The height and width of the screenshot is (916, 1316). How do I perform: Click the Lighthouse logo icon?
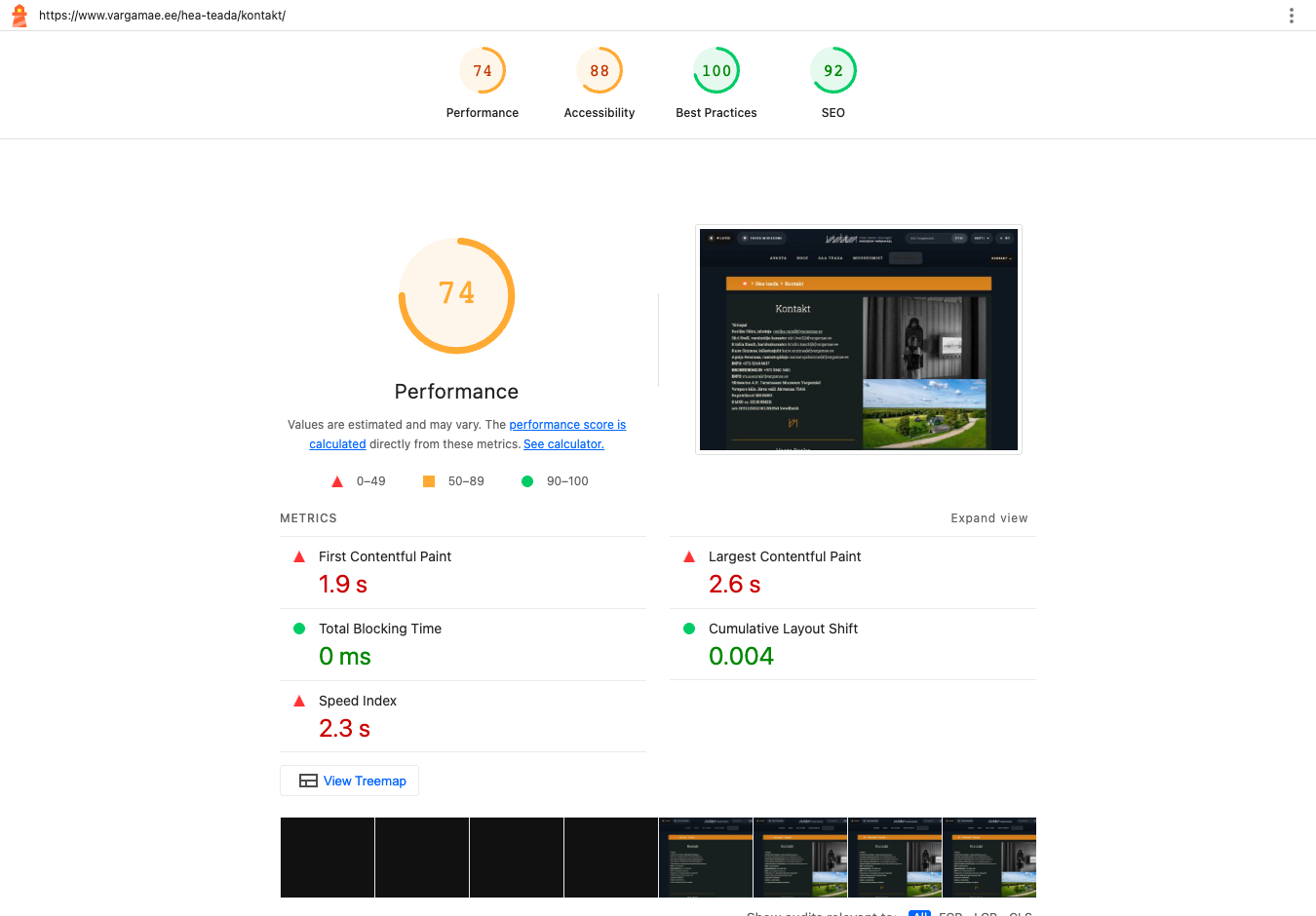point(19,16)
